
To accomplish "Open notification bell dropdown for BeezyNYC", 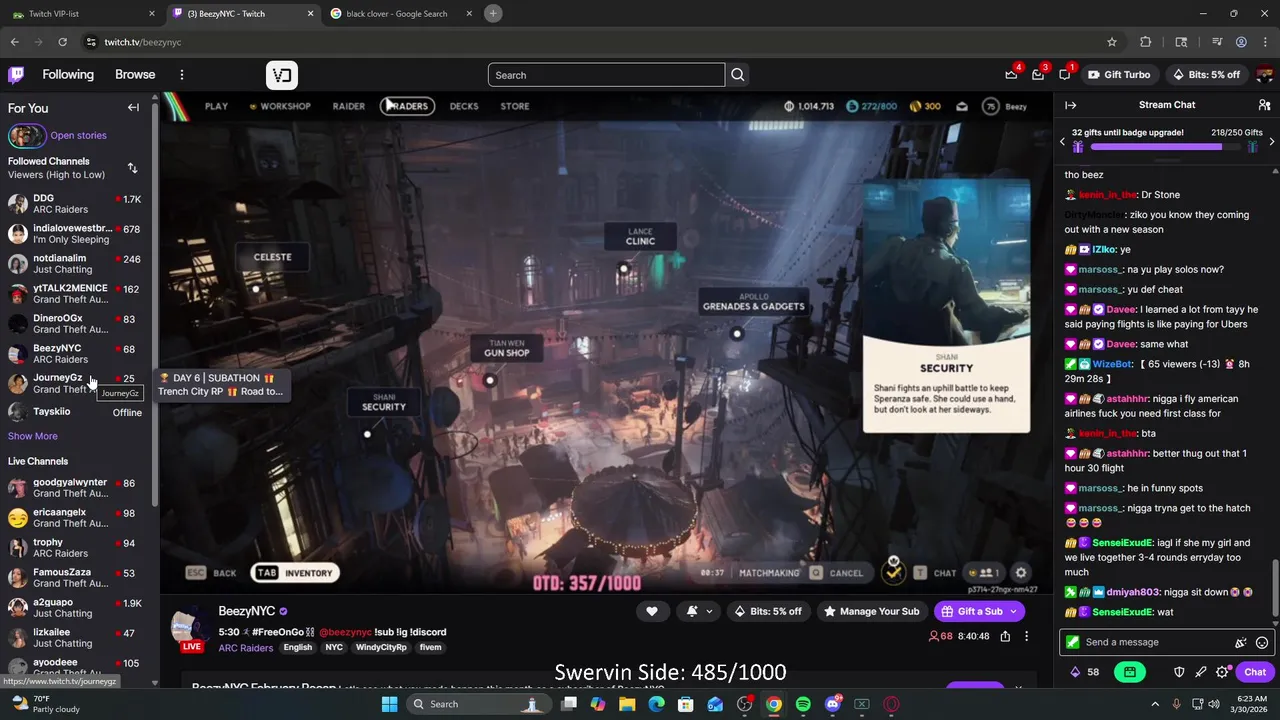I will click(699, 611).
